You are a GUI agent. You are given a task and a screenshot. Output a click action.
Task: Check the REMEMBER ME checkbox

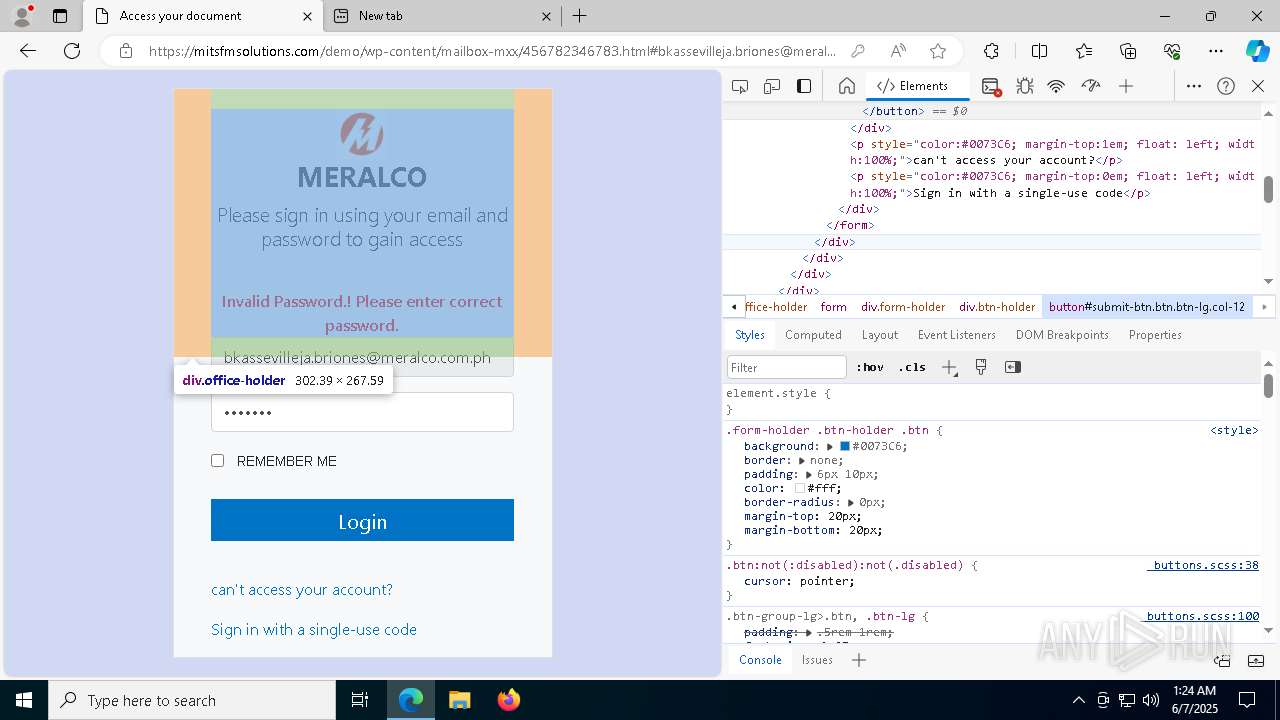tap(217, 461)
